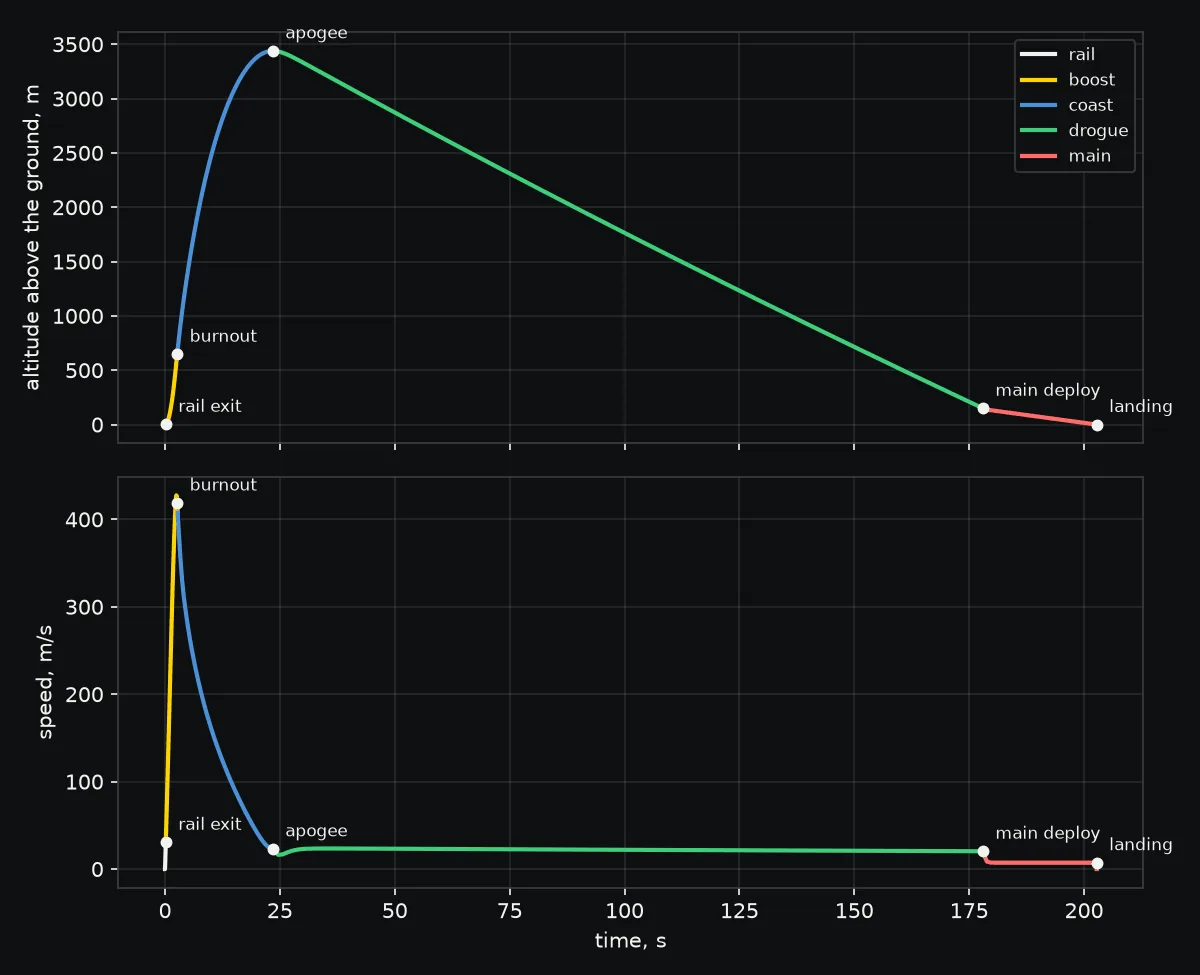Click the rail exit marker on speed plot

point(166,842)
